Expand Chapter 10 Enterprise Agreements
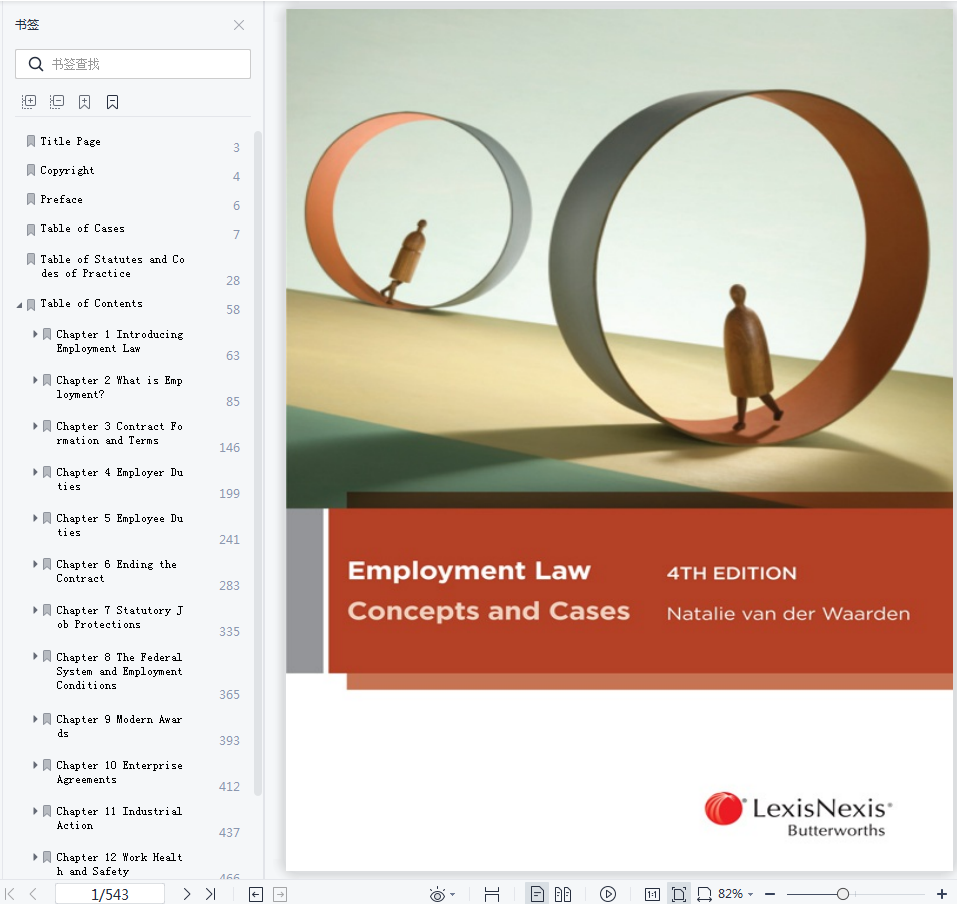Viewport: 957px width, 904px height. (35, 765)
